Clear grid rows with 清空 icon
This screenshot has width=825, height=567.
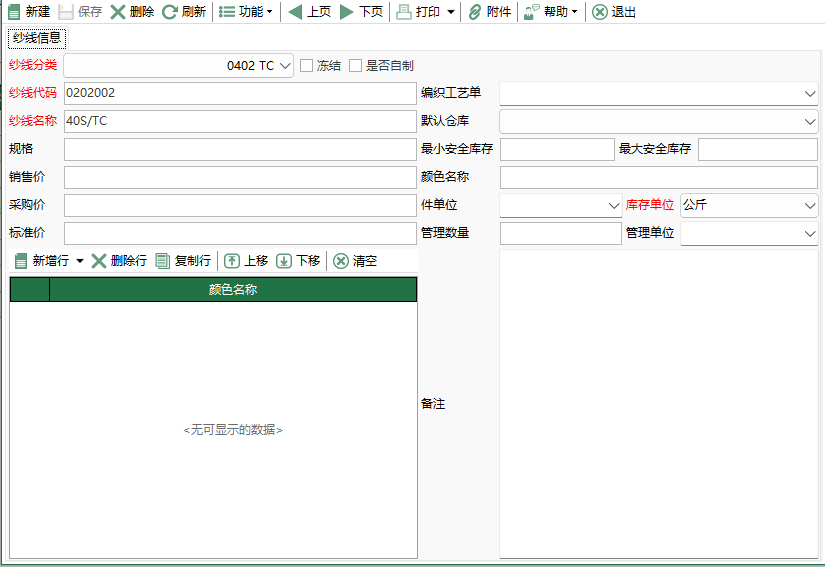coord(341,261)
